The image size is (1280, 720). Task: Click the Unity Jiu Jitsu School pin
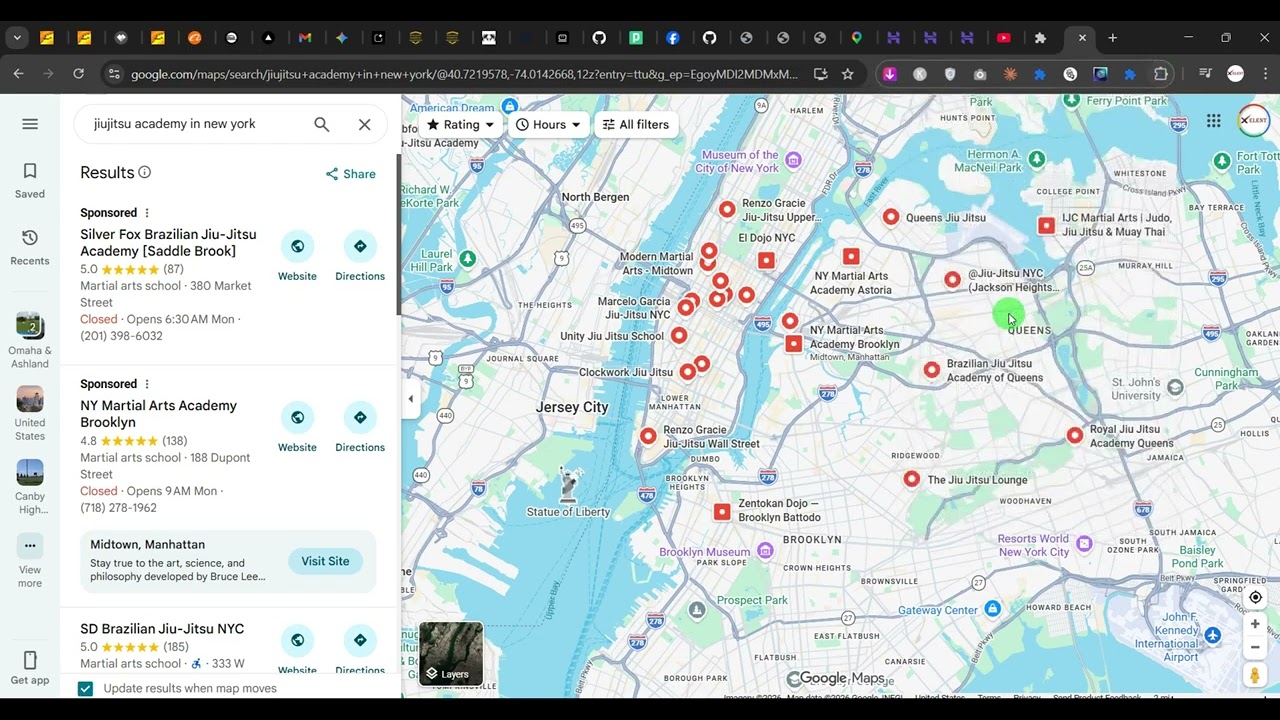tap(679, 335)
